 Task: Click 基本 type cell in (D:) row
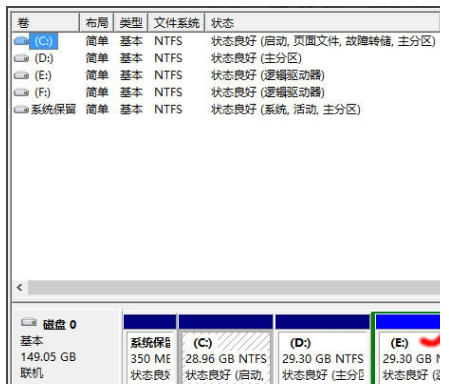pos(131,58)
